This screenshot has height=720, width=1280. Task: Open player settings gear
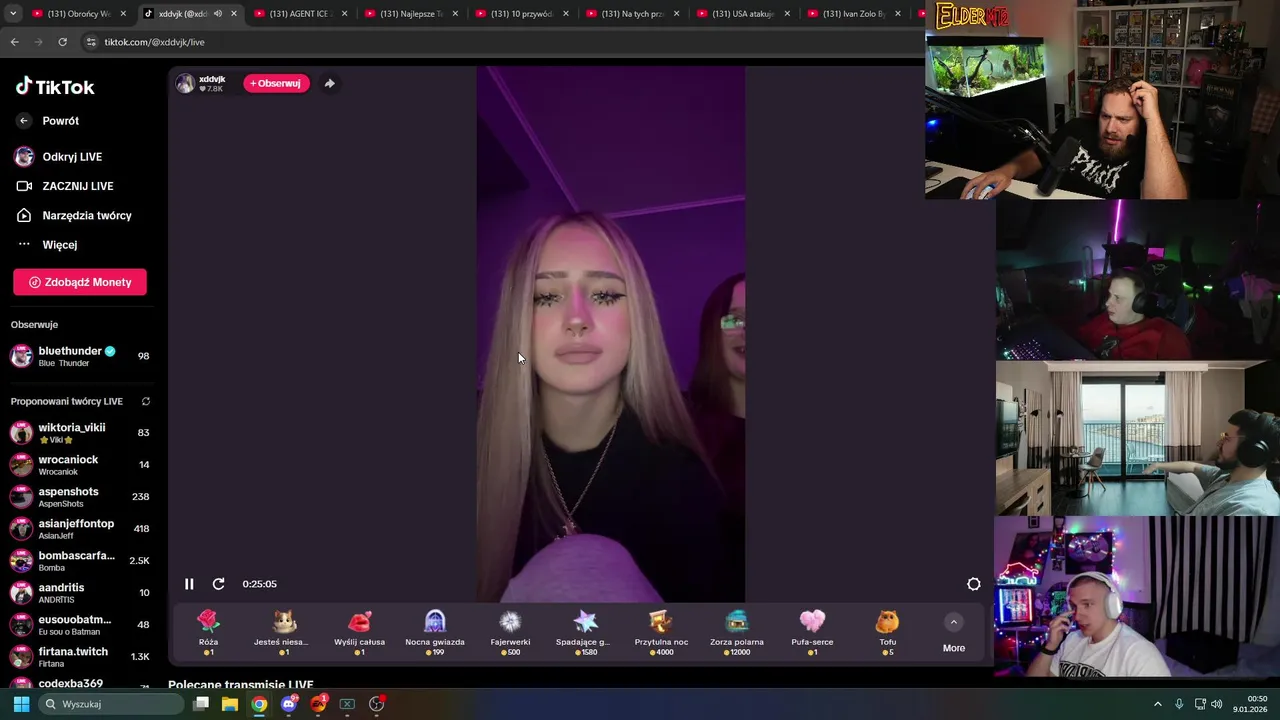click(974, 584)
